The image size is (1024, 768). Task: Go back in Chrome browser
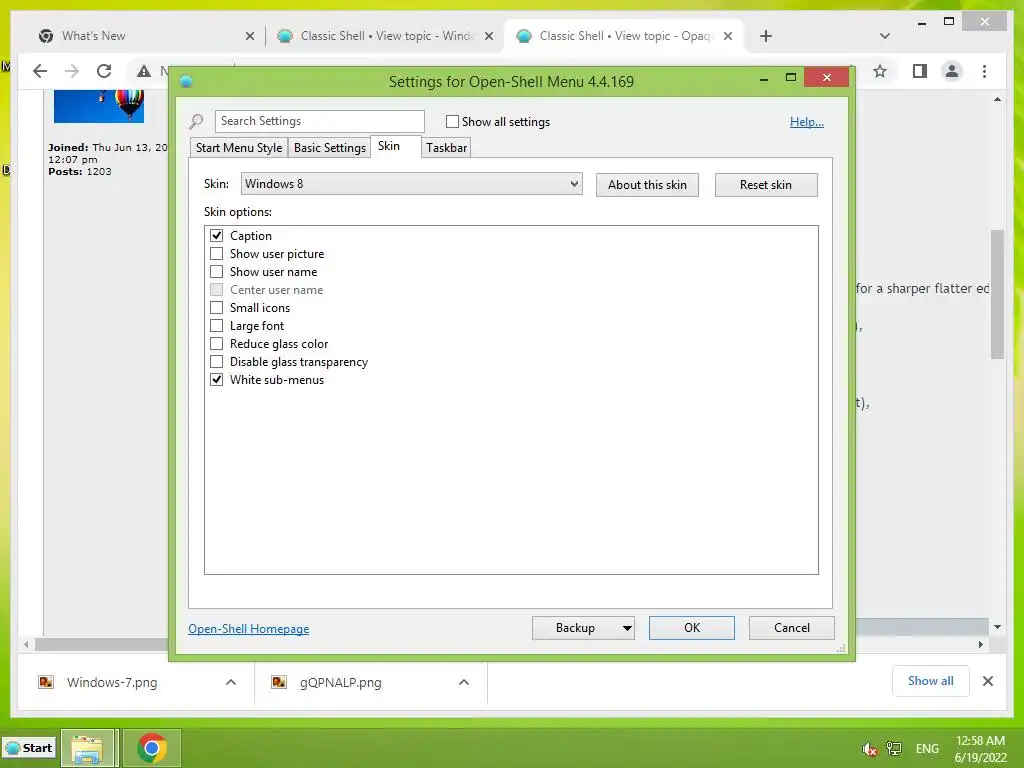pyautogui.click(x=40, y=71)
